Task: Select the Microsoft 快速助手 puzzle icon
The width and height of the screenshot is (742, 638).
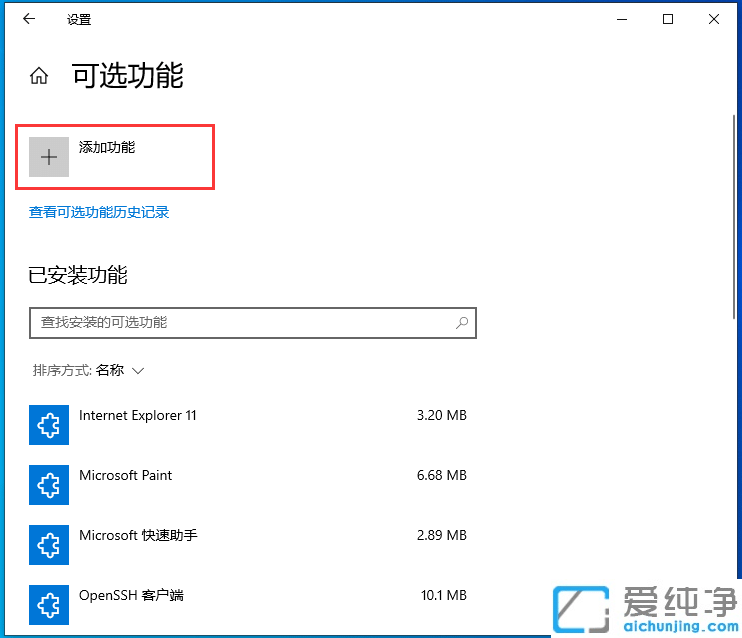Action: [x=49, y=545]
